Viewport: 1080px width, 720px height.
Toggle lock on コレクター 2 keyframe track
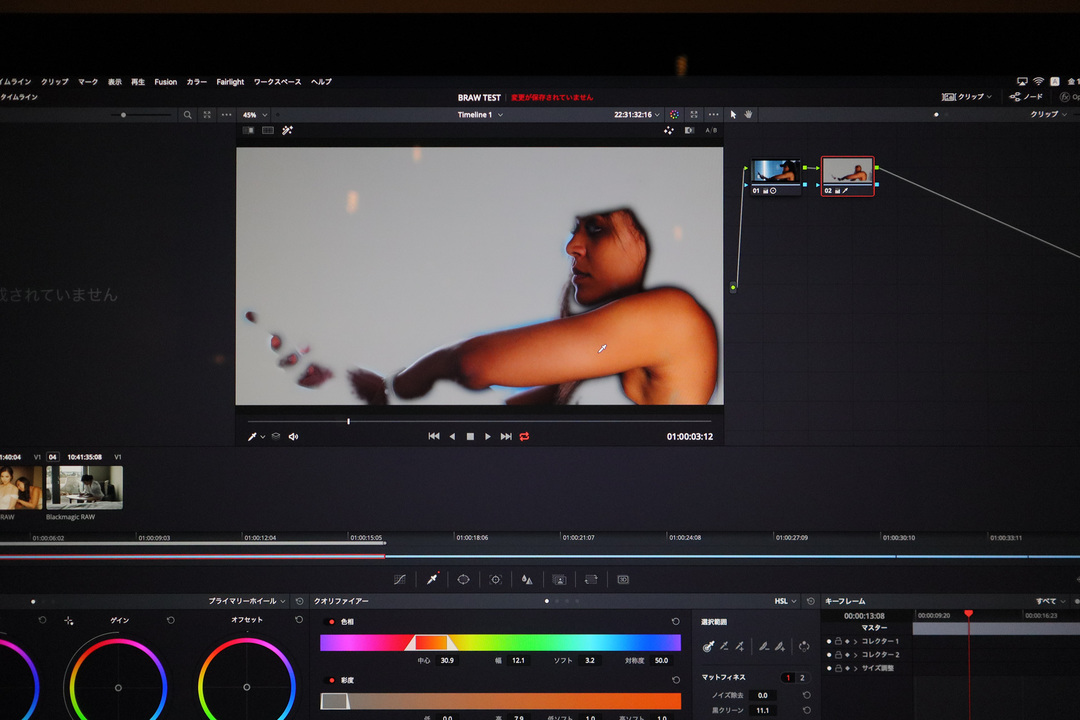pos(838,655)
